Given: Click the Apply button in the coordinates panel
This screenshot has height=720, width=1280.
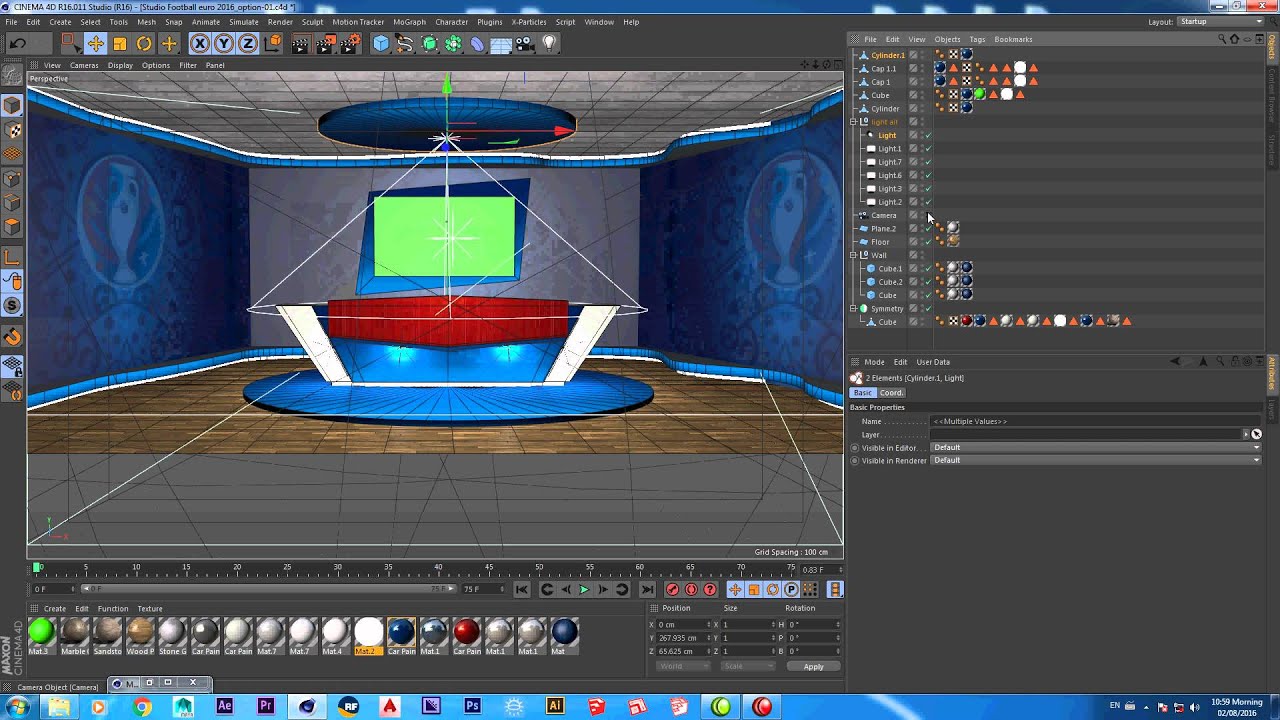Looking at the screenshot, I should [x=813, y=667].
